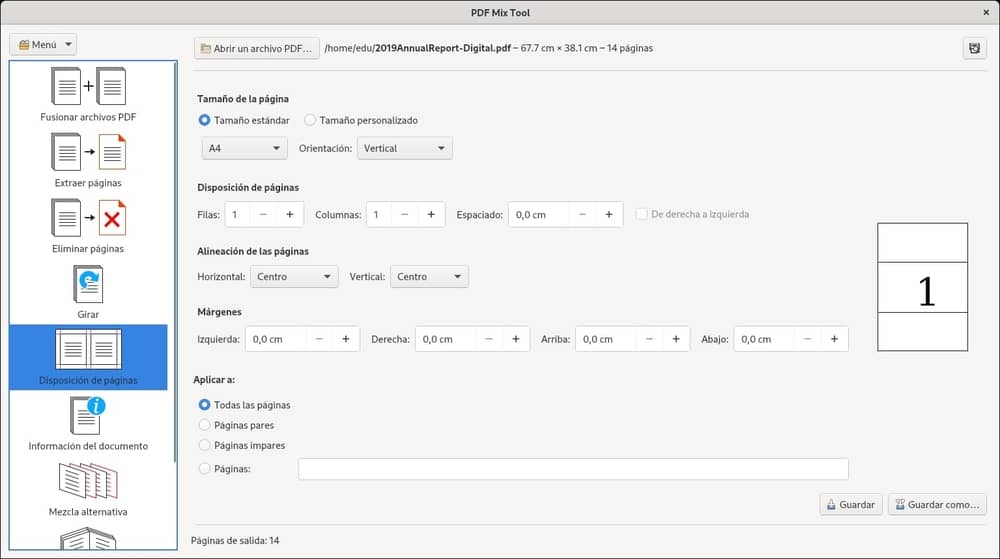Decrease Izquierda margin with minus
This screenshot has height=559, width=1000.
[319, 339]
